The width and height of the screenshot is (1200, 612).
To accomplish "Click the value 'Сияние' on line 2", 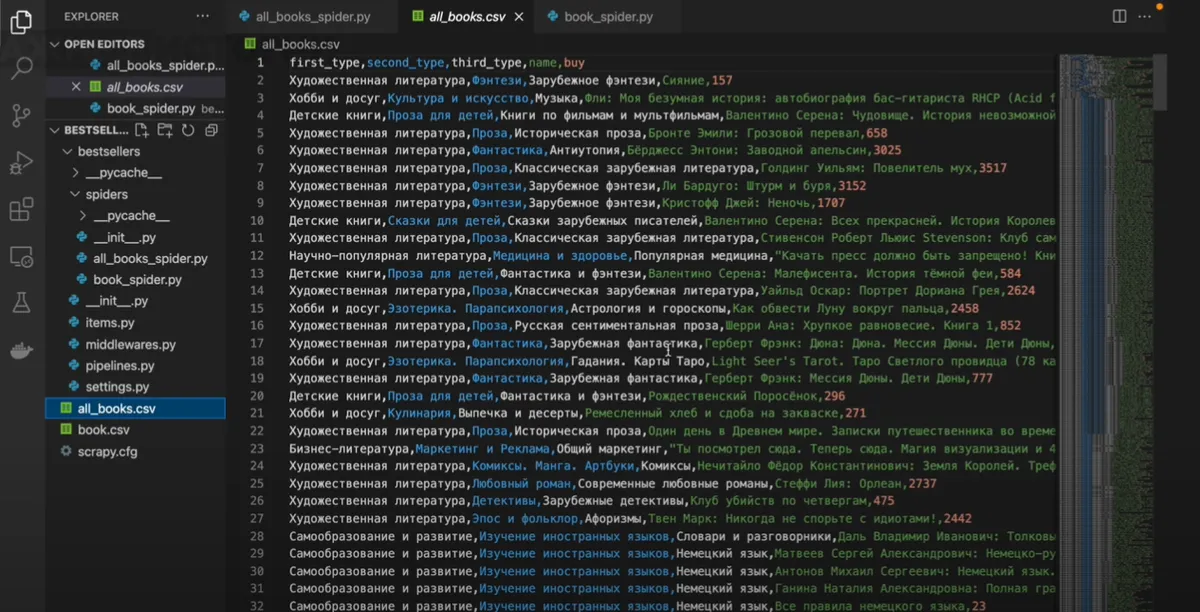I will click(683, 80).
